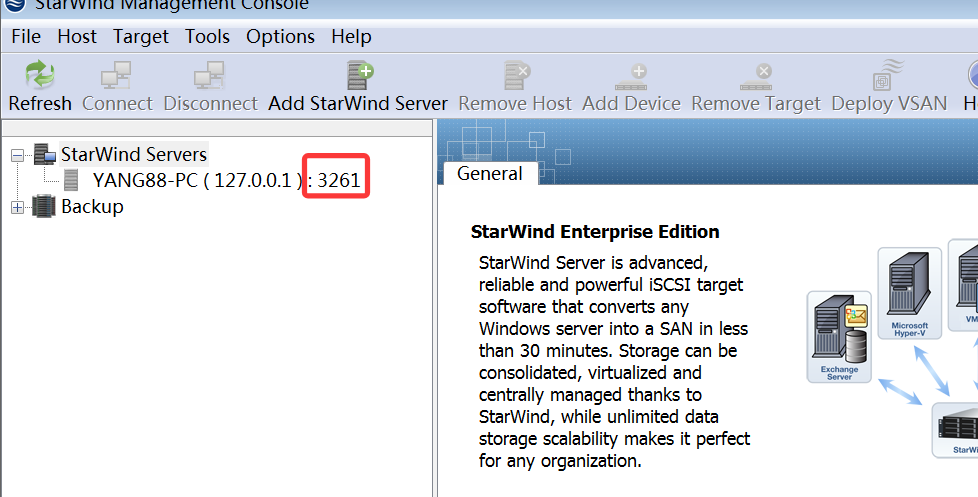Click the Microsoft Hyper-V diagram image

tap(909, 293)
